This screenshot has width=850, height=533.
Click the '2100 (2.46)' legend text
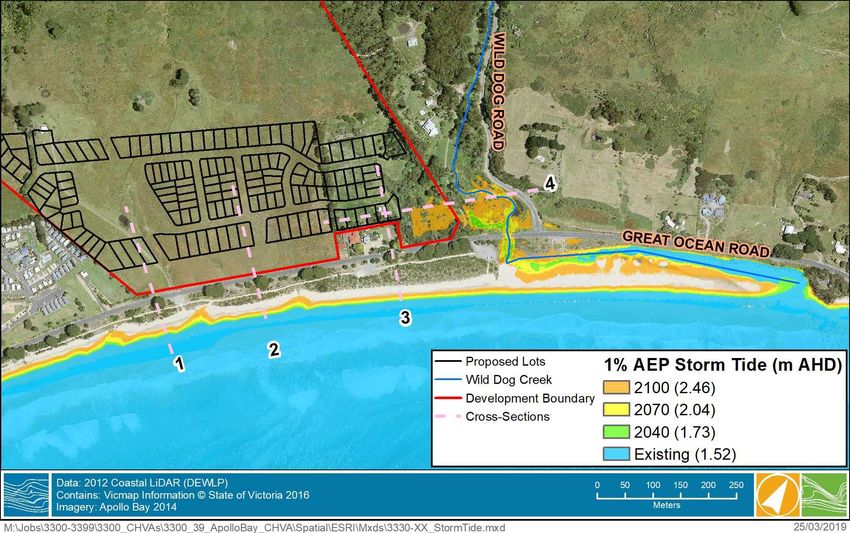click(674, 388)
